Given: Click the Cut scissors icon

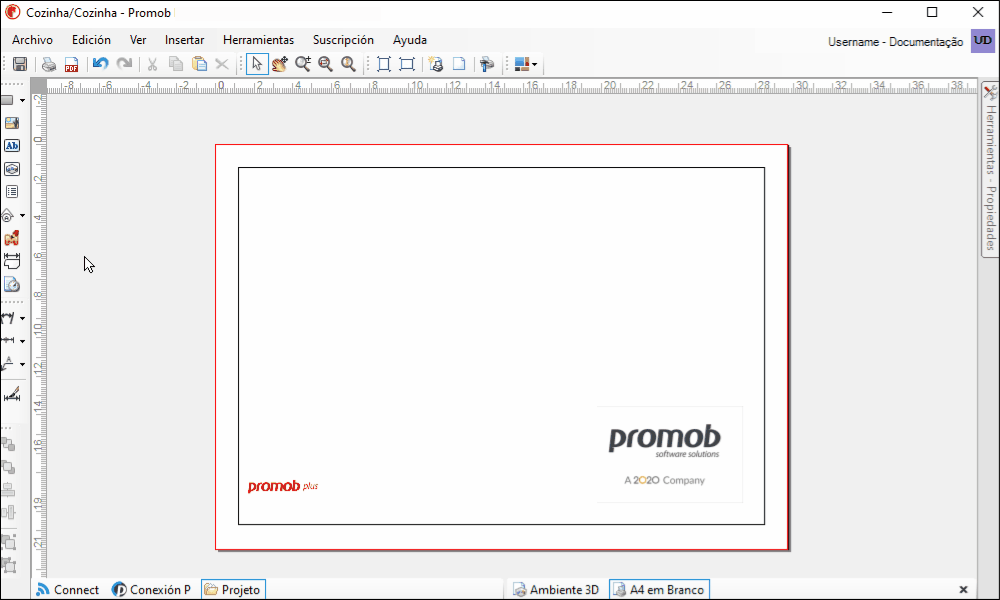Looking at the screenshot, I should point(152,64).
